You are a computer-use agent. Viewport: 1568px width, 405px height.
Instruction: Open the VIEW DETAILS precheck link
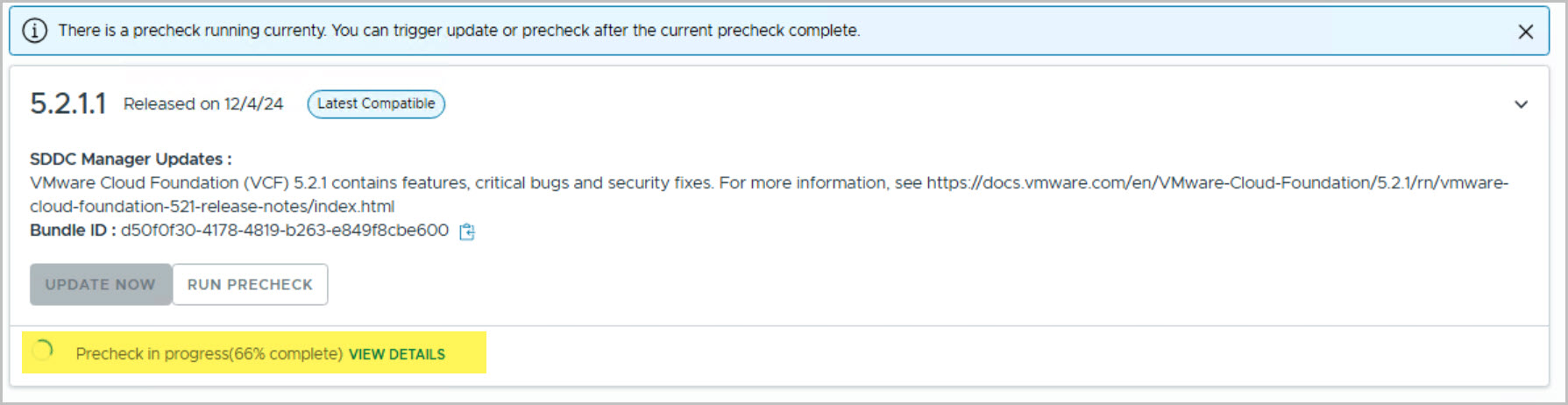(397, 354)
